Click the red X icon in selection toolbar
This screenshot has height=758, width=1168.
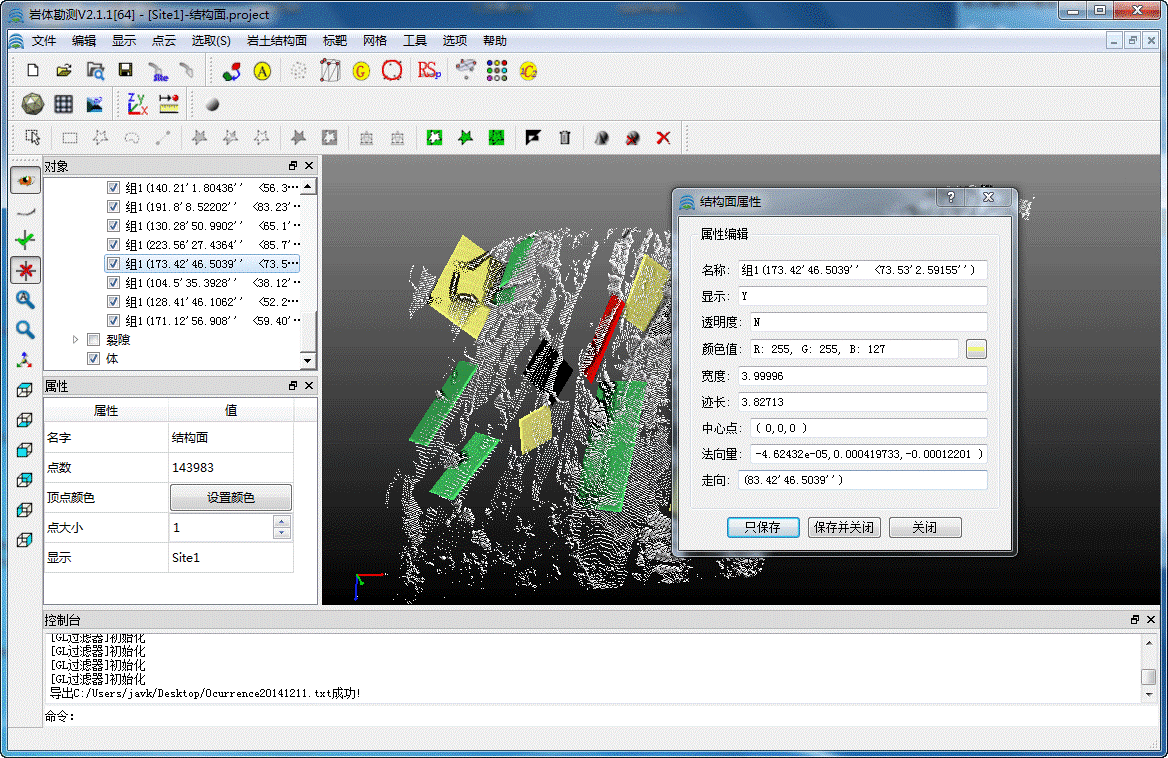(x=663, y=138)
